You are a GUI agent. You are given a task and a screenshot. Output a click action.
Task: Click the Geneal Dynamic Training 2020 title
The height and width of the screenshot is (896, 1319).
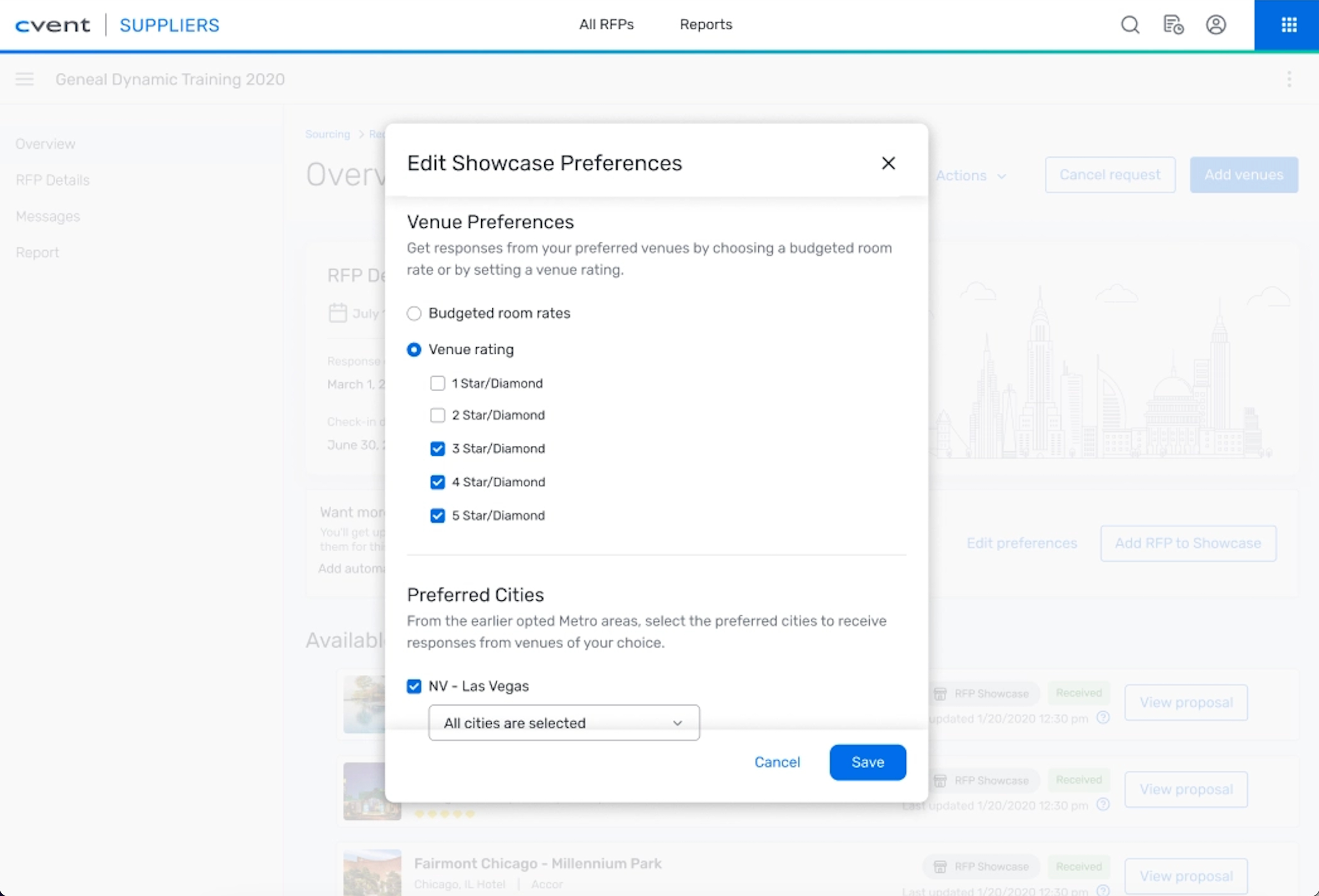pyautogui.click(x=169, y=79)
